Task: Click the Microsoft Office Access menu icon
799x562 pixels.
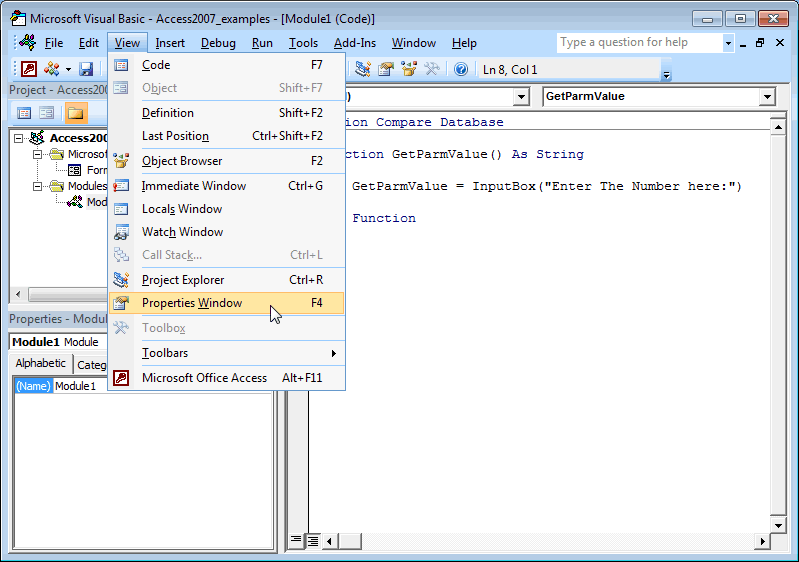Action: (121, 378)
